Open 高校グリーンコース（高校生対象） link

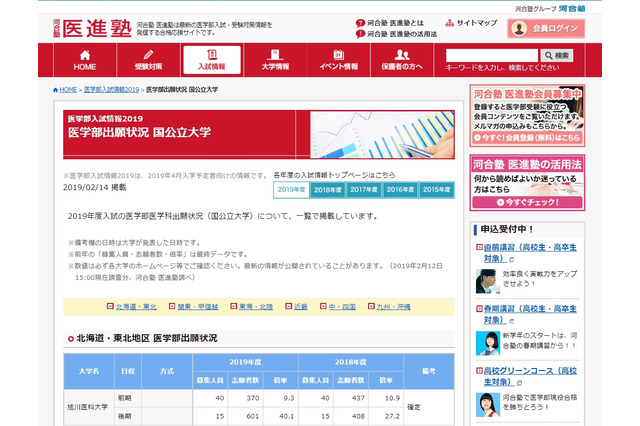pyautogui.click(x=530, y=376)
